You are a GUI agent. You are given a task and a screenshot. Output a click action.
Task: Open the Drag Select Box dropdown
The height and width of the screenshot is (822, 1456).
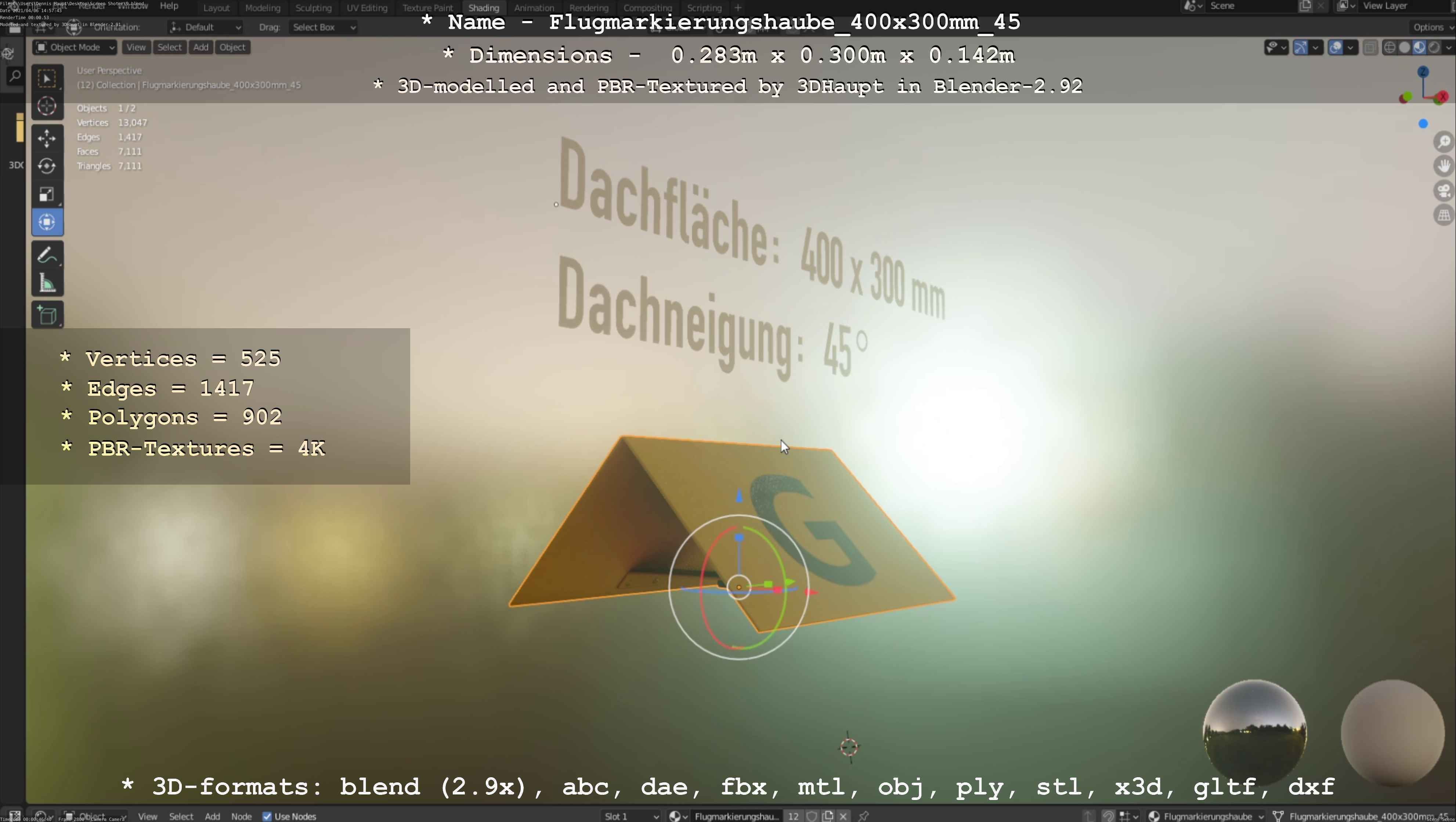point(323,27)
